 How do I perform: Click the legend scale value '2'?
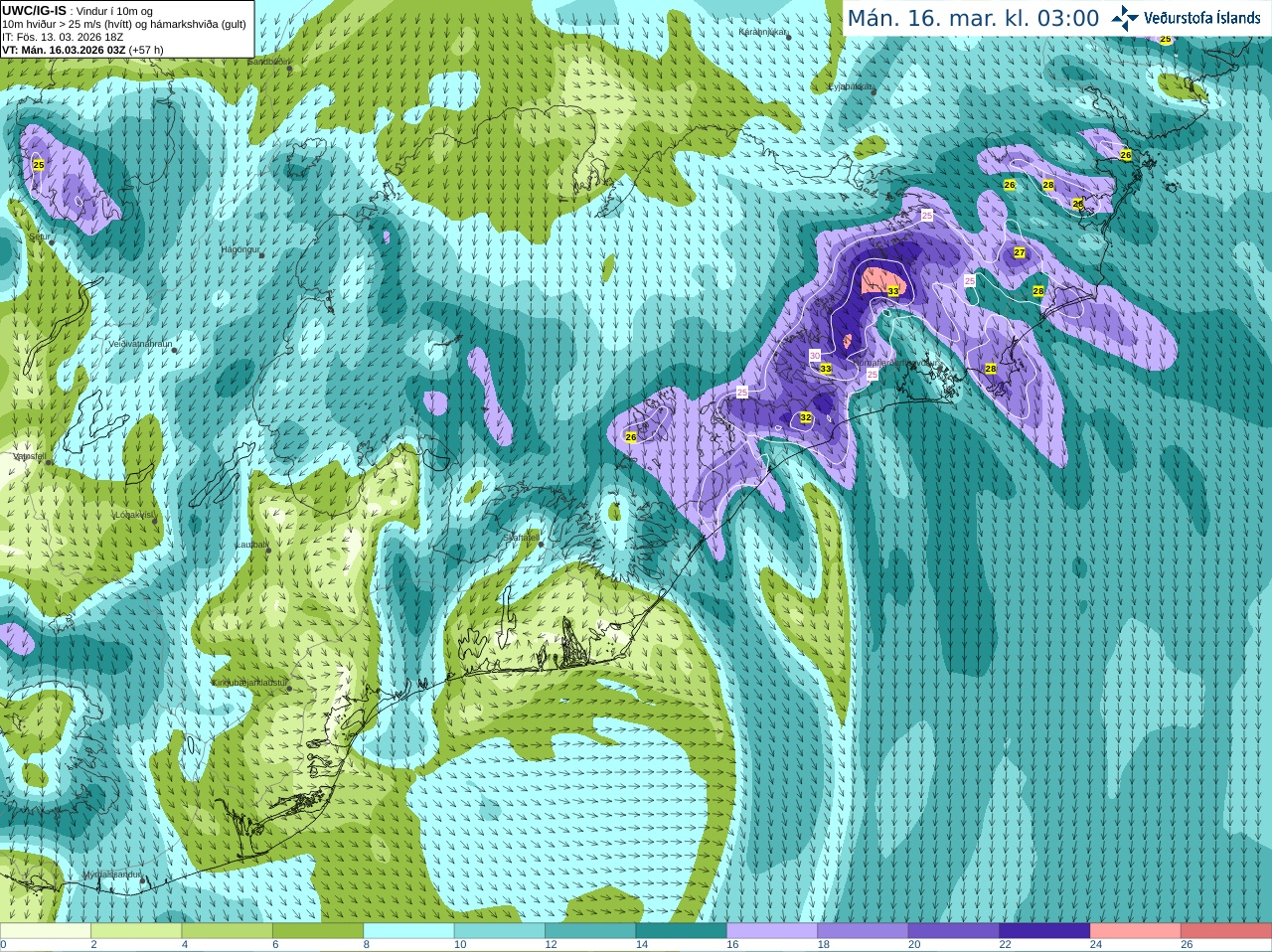point(93,945)
